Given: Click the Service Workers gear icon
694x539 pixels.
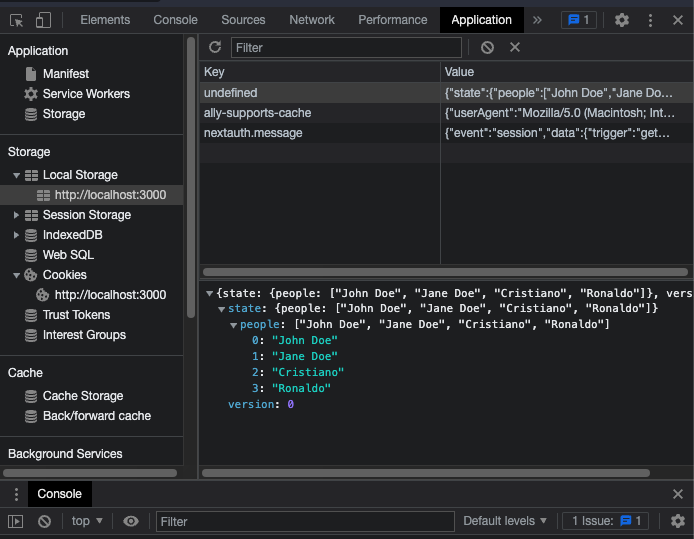Looking at the screenshot, I should pyautogui.click(x=31, y=94).
